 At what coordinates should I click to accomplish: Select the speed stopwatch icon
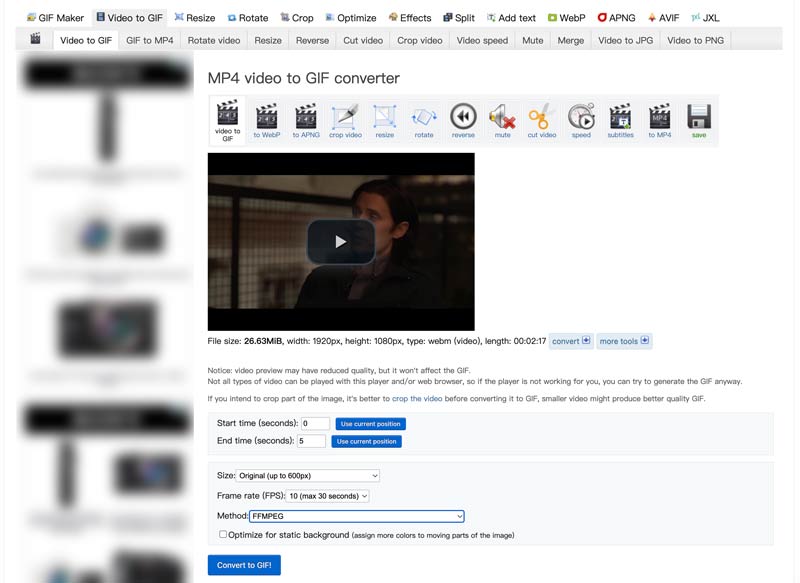pos(581,120)
